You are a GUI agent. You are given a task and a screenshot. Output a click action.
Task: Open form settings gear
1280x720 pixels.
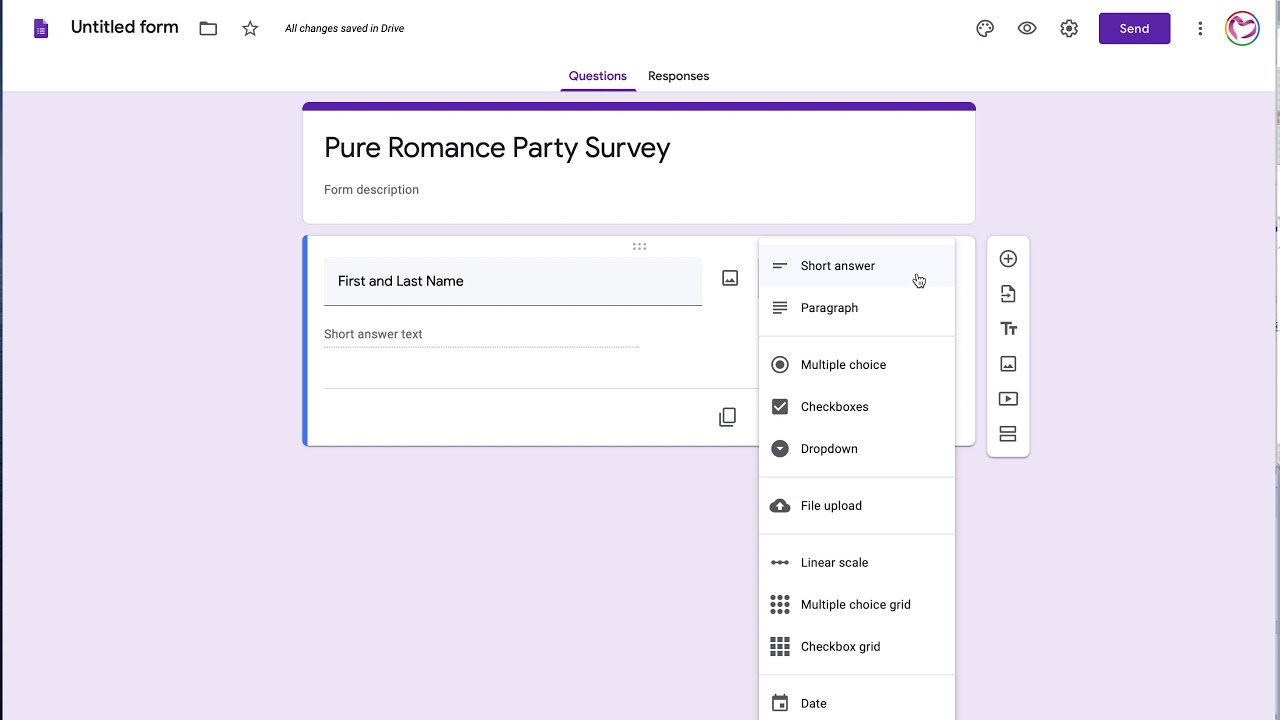[x=1069, y=29]
